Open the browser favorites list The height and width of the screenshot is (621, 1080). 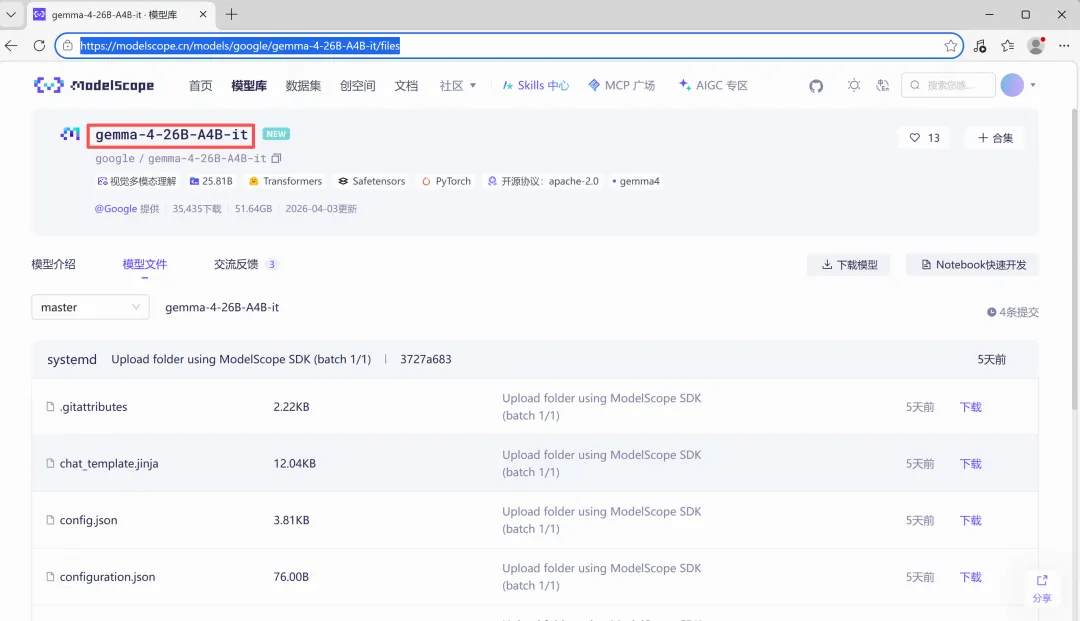pyautogui.click(x=1008, y=45)
